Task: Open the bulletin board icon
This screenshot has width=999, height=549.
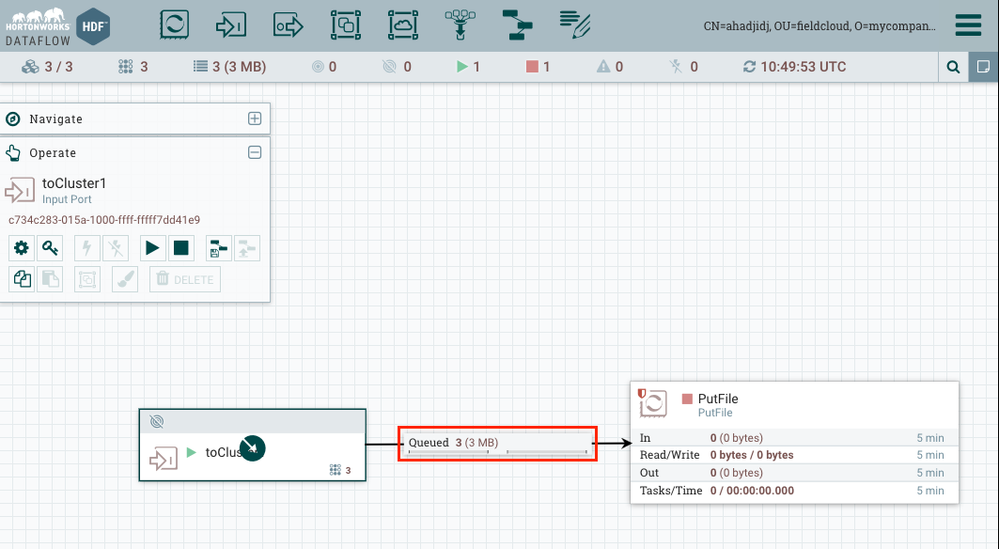Action: click(x=983, y=67)
